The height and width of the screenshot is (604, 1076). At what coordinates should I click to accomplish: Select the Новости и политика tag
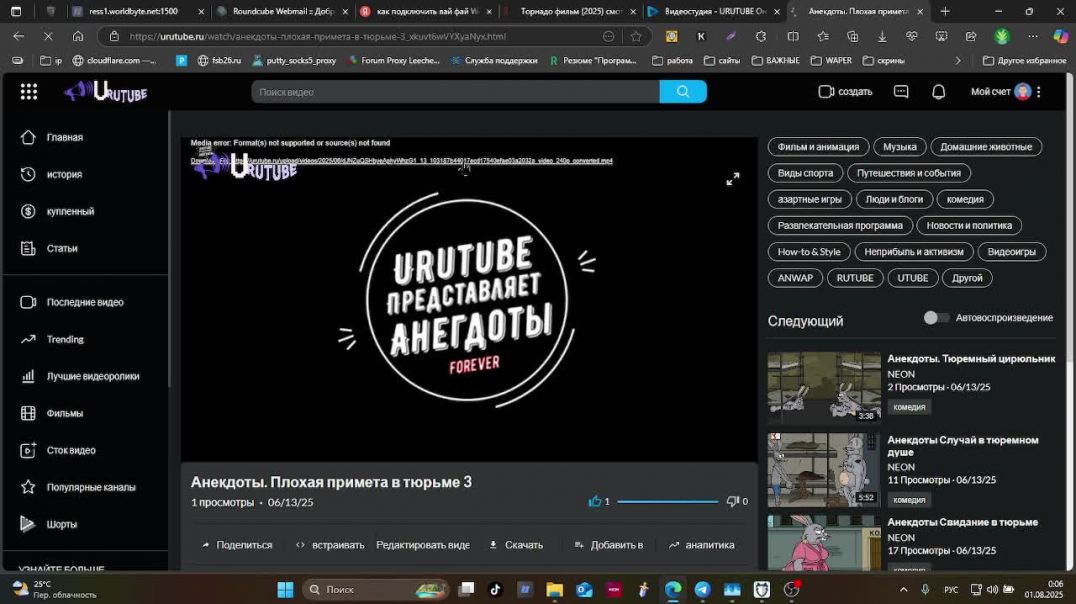[x=969, y=225]
